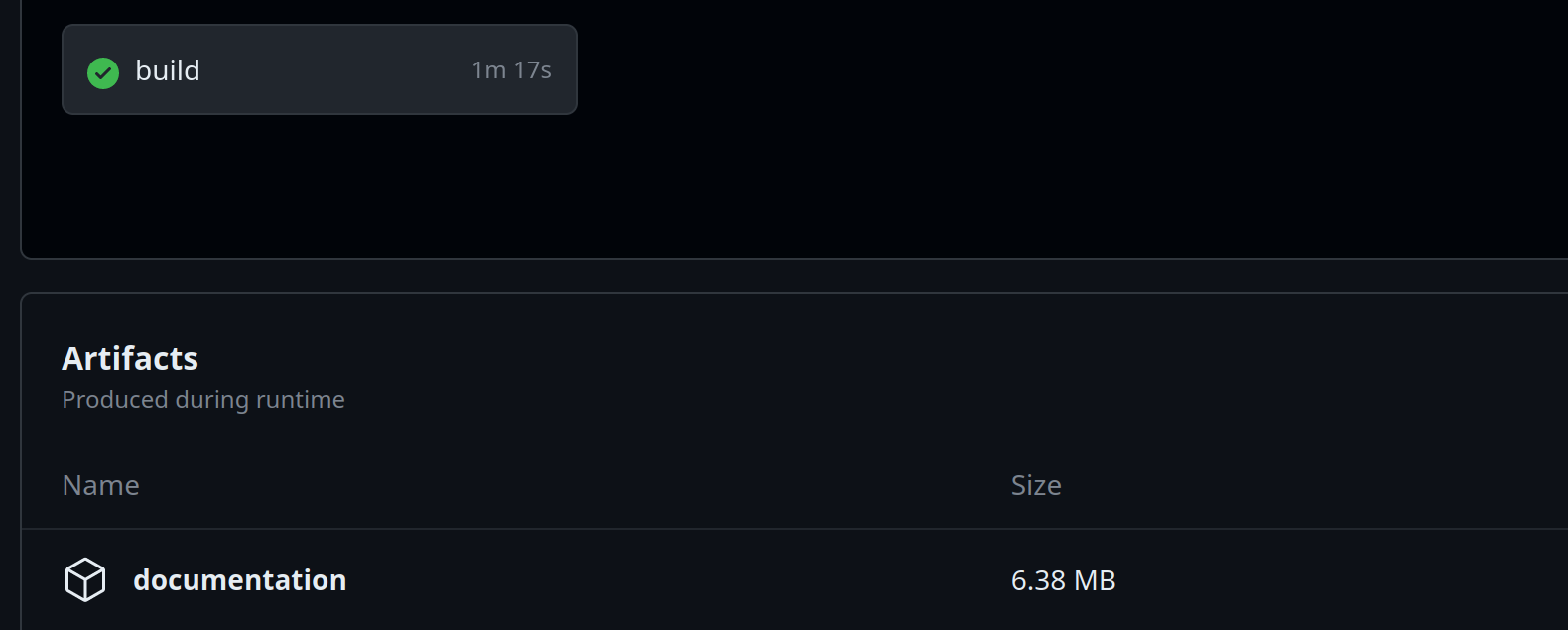Click blank space right of build card
The height and width of the screenshot is (630, 1568).
click(992, 69)
